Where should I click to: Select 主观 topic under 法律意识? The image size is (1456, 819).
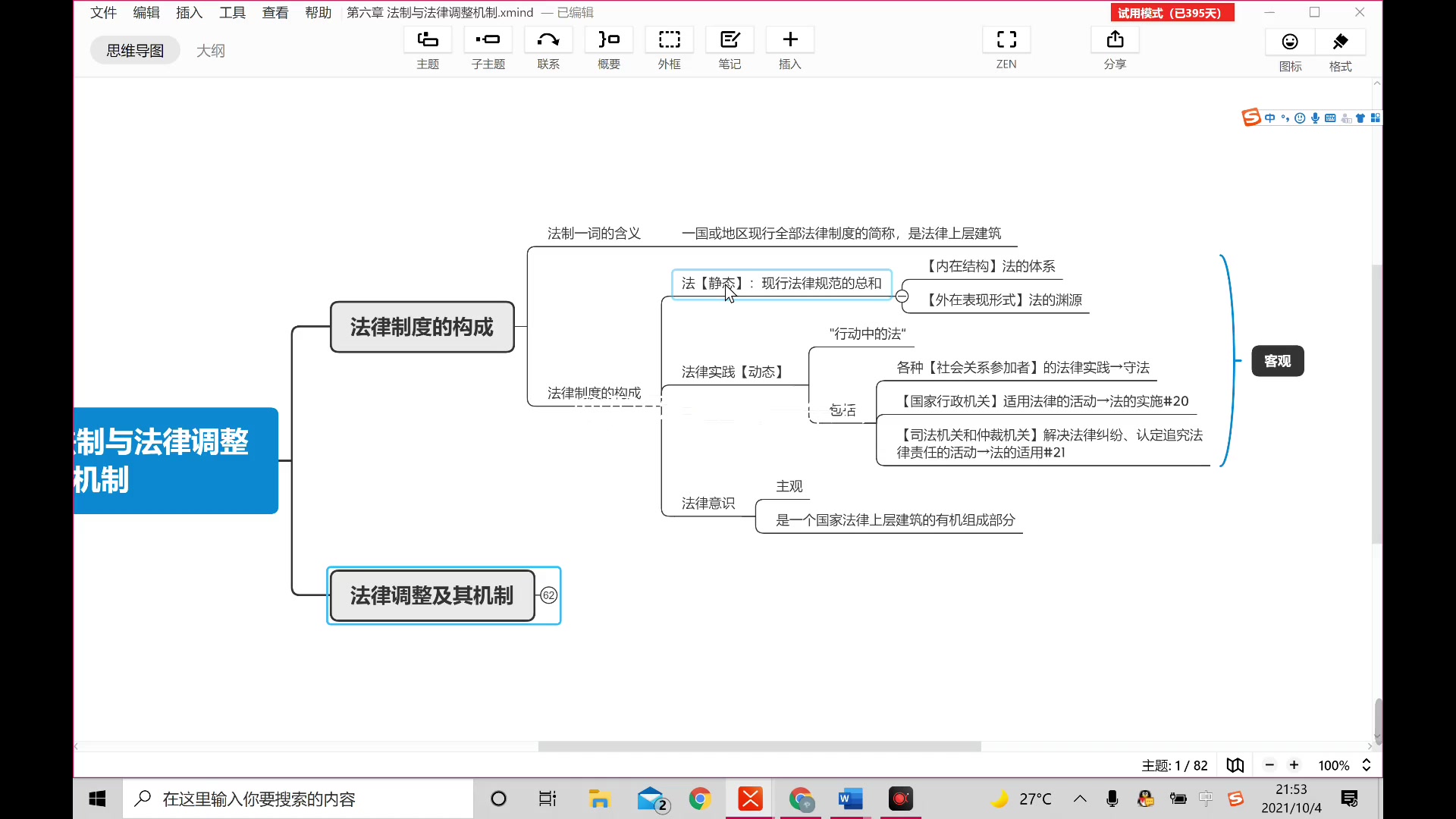pos(789,486)
